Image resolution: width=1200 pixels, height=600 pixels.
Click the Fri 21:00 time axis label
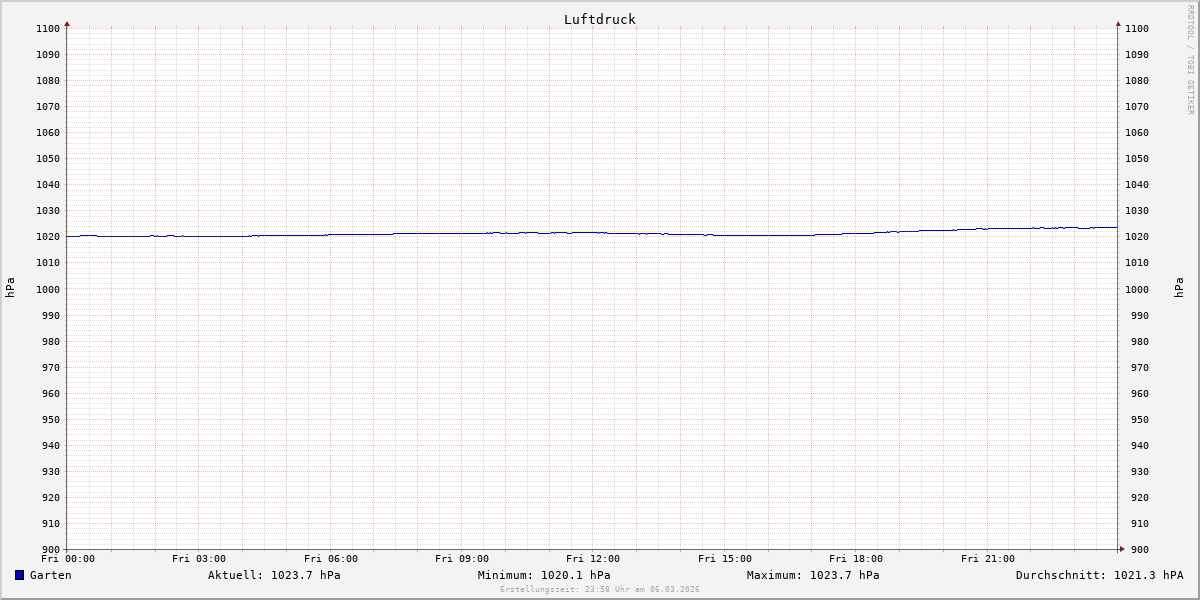[x=987, y=559]
